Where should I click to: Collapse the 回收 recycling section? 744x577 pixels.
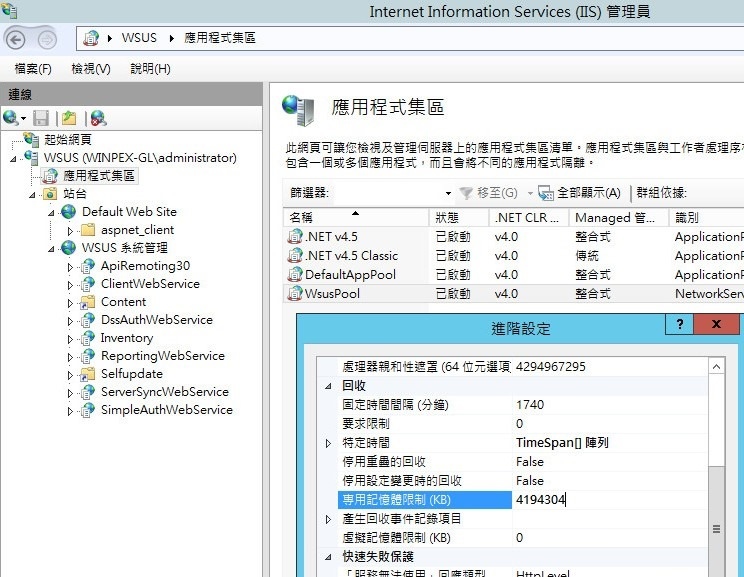328,386
